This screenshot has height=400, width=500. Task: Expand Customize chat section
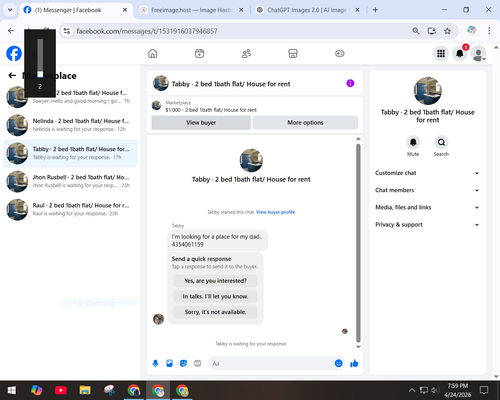pyautogui.click(x=427, y=173)
